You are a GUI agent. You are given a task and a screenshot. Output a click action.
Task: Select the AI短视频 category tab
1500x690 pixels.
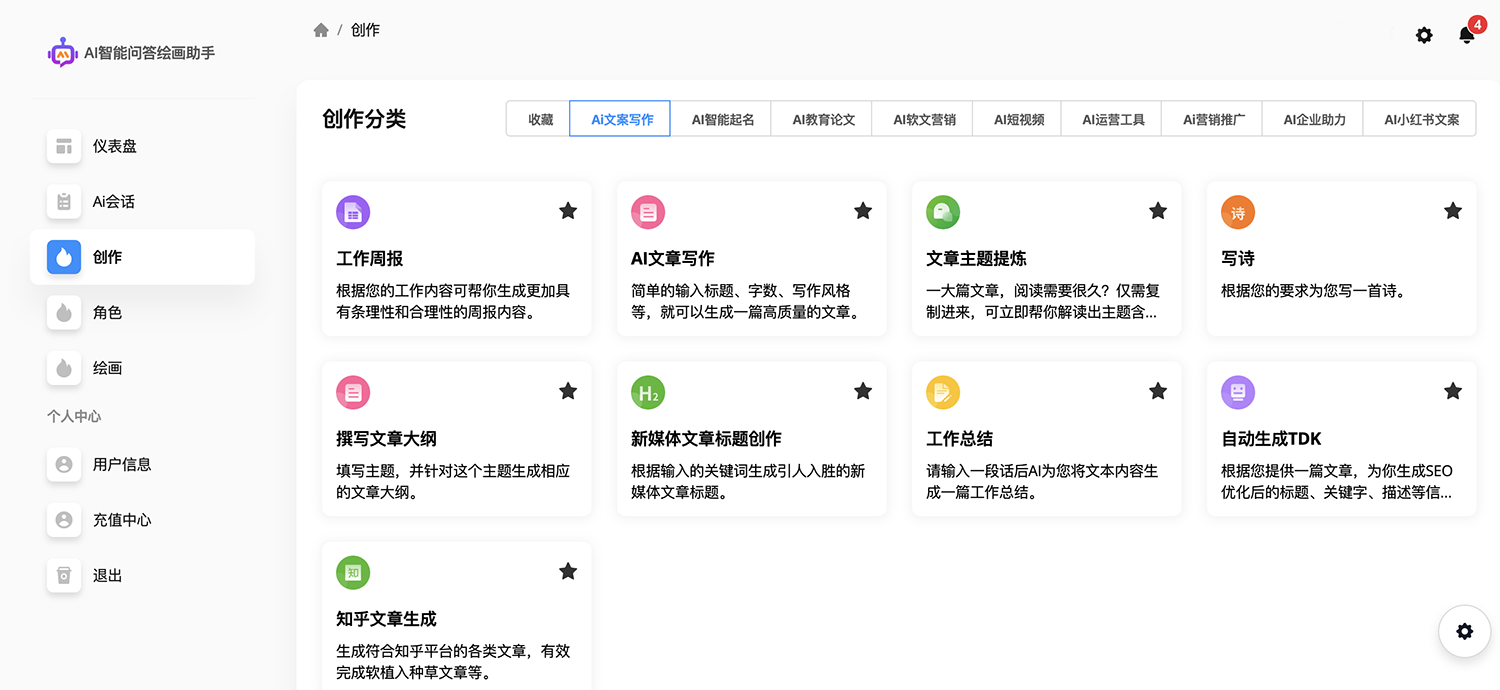click(x=1019, y=119)
